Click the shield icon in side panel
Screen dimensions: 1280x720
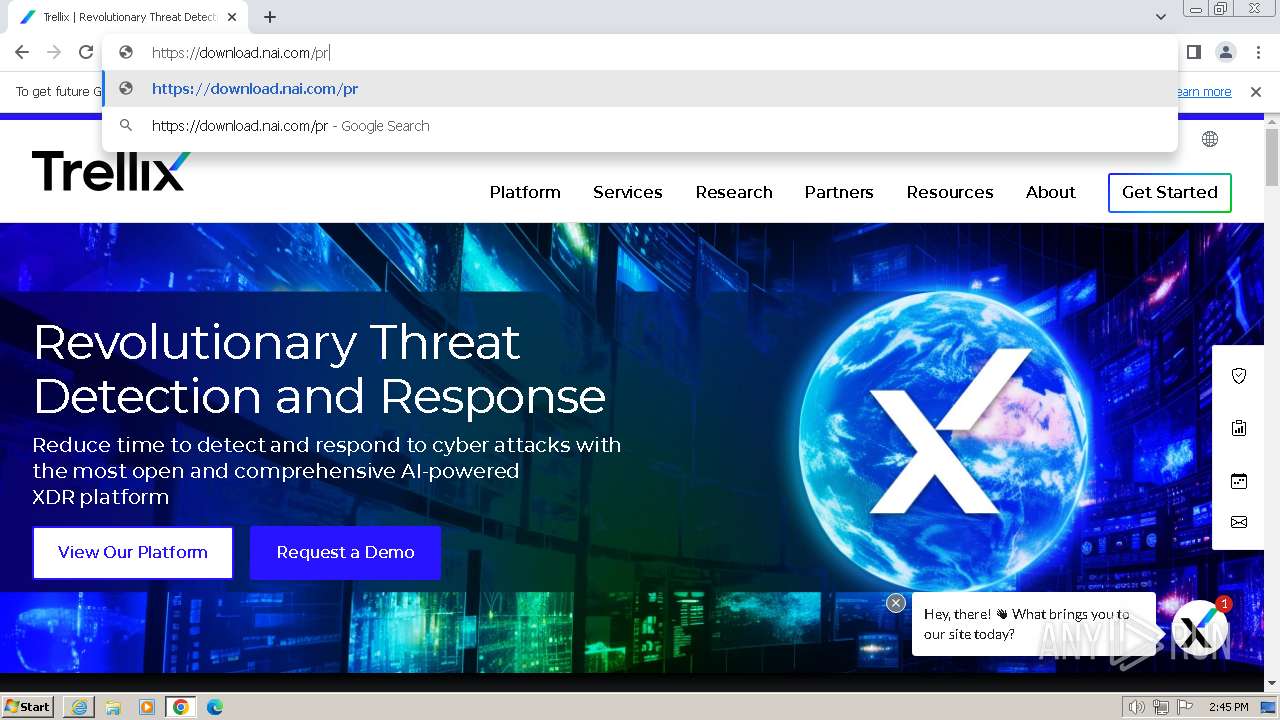(1239, 376)
